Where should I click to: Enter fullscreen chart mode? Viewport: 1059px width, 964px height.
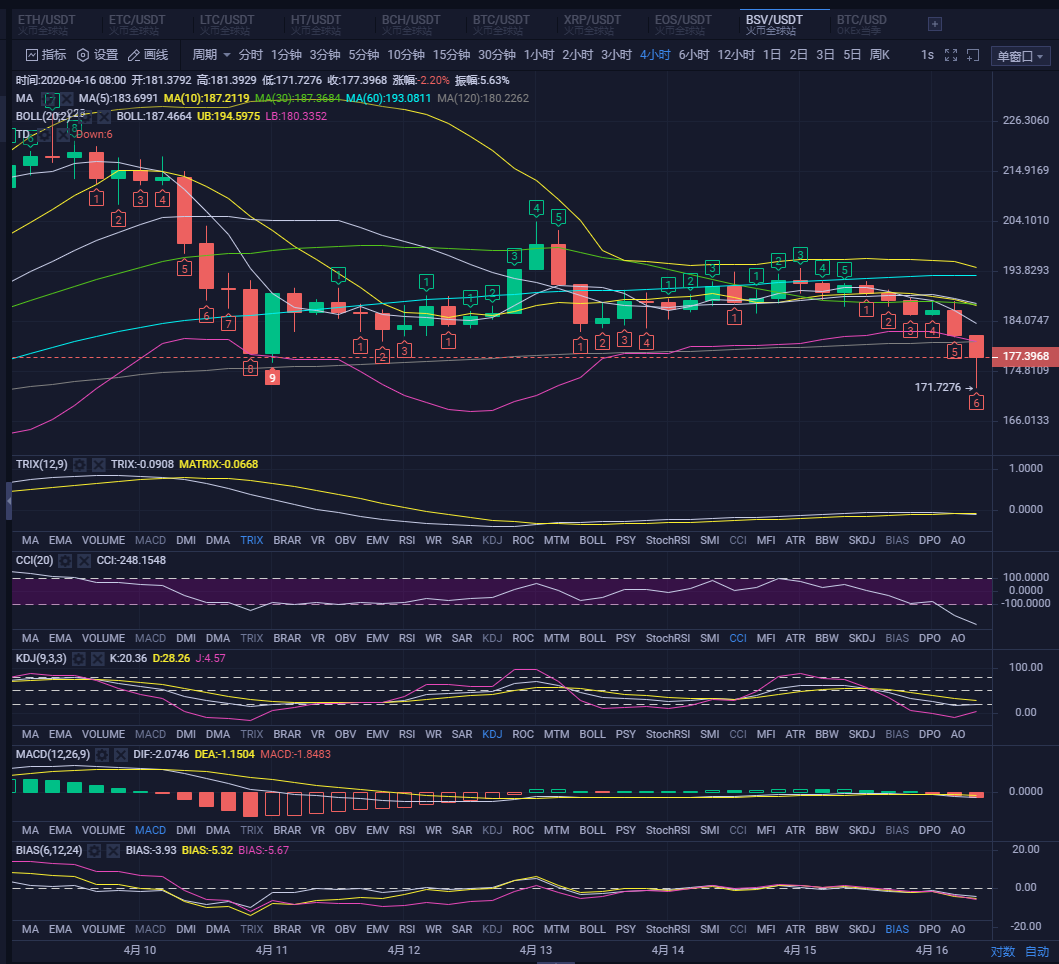tap(951, 55)
